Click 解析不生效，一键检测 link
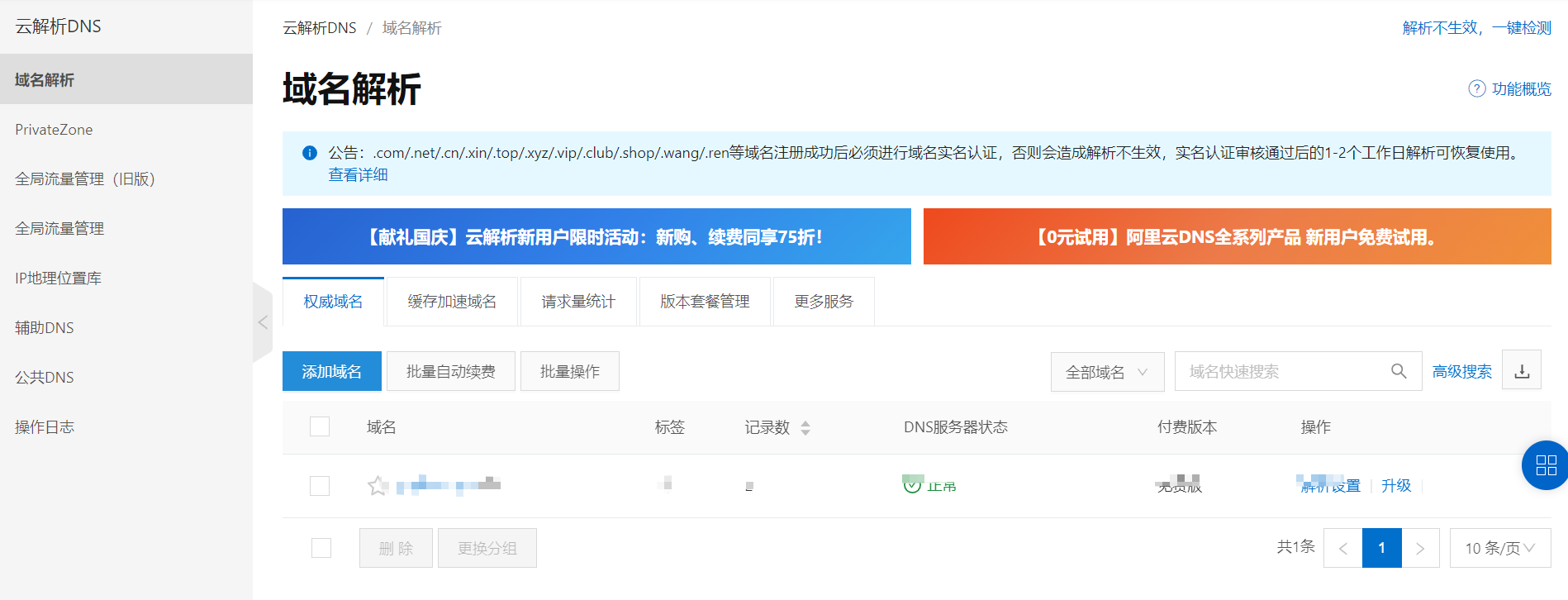Screen dimensions: 1568x600 point(1477,27)
